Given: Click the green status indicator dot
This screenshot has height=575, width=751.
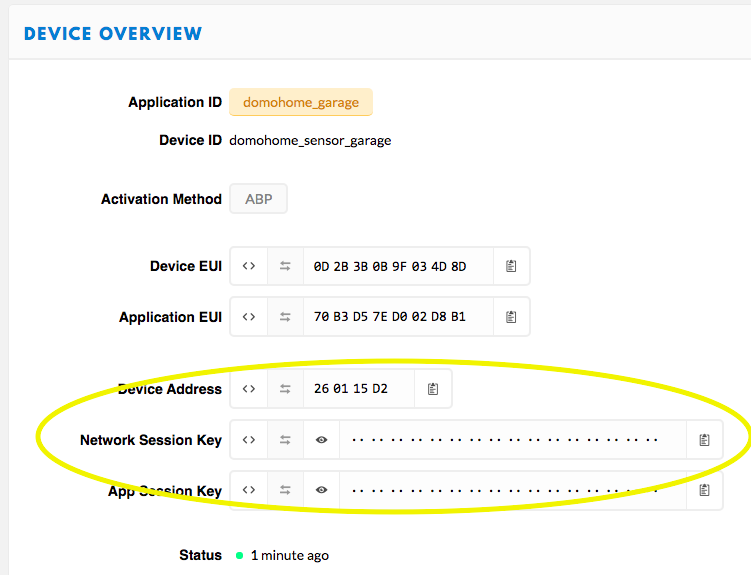Looking at the screenshot, I should 239,555.
